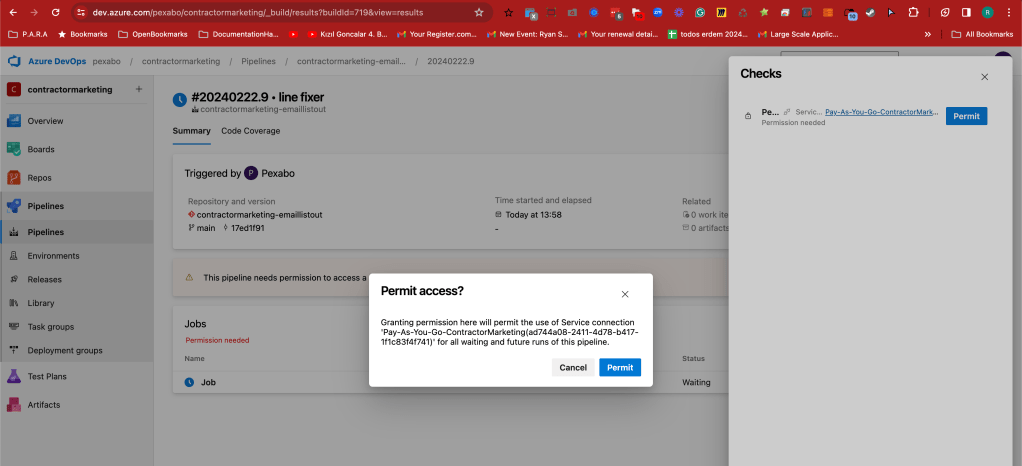Open pexabo breadcrumb
Image resolution: width=1022 pixels, height=466 pixels.
tap(105, 61)
